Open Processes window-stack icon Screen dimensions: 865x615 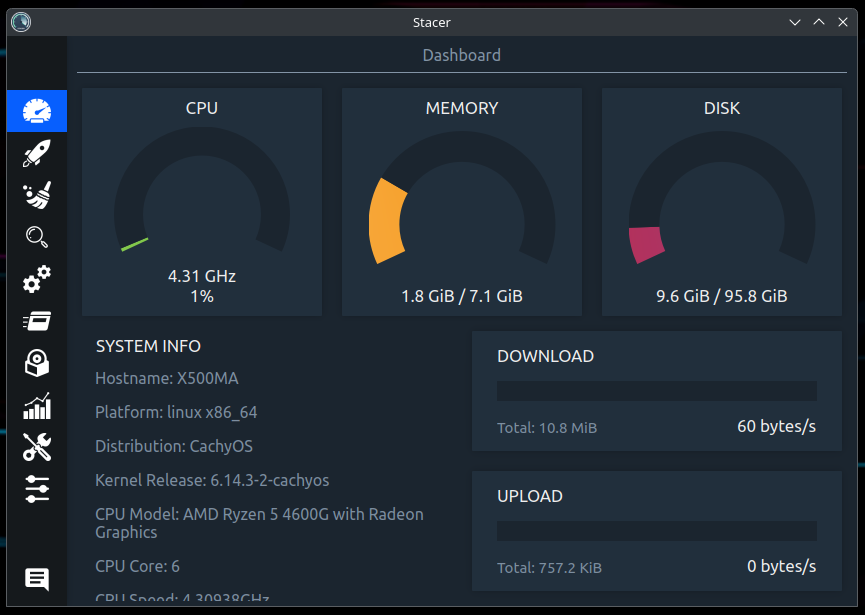pyautogui.click(x=37, y=321)
